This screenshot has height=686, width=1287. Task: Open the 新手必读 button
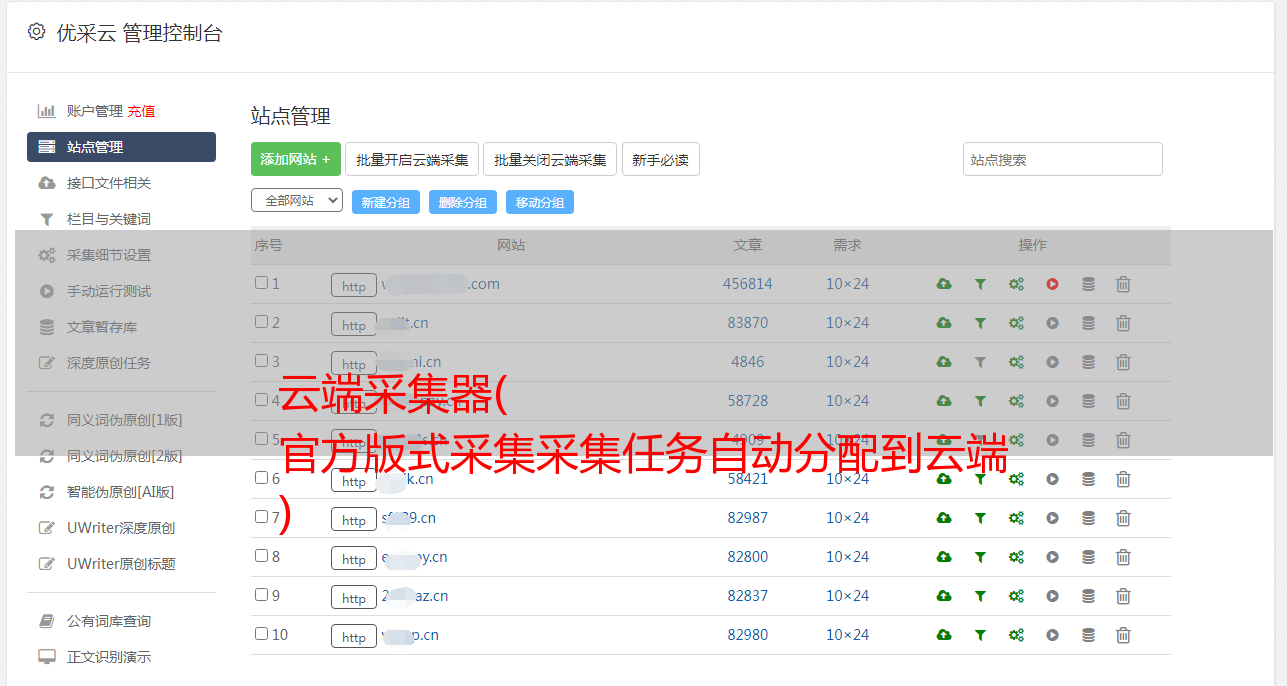click(x=660, y=159)
